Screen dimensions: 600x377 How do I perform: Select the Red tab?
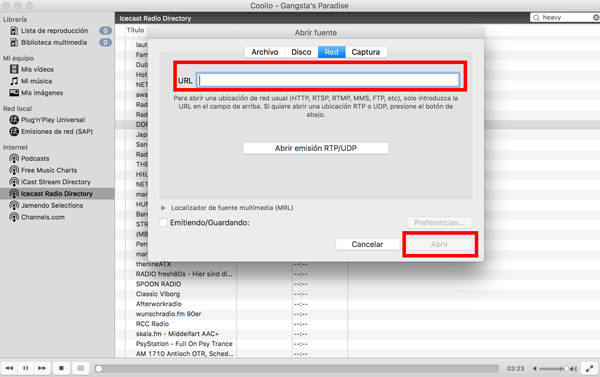[331, 52]
